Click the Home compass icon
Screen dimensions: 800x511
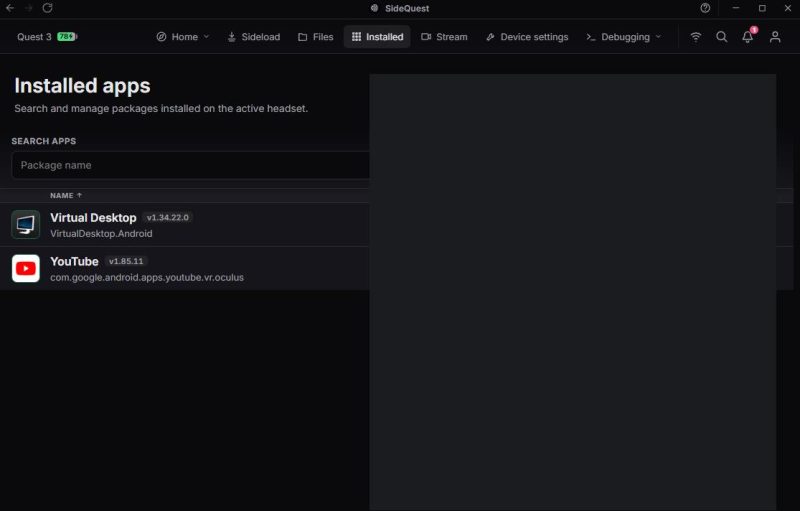tap(161, 37)
